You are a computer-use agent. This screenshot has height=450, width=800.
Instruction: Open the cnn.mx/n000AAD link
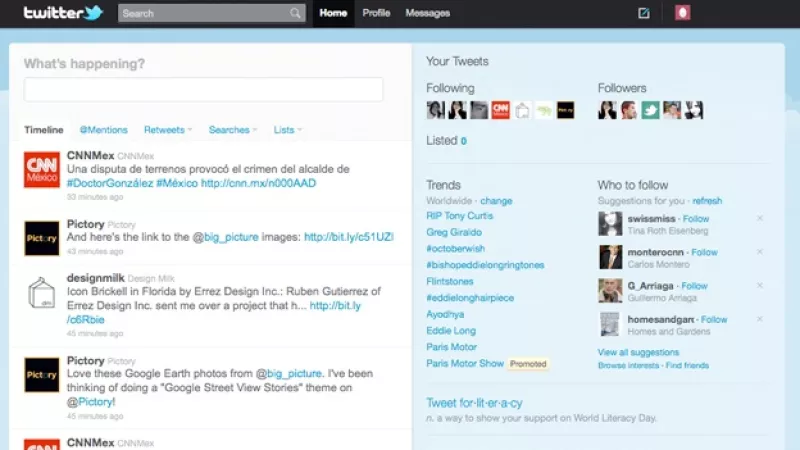[x=259, y=183]
